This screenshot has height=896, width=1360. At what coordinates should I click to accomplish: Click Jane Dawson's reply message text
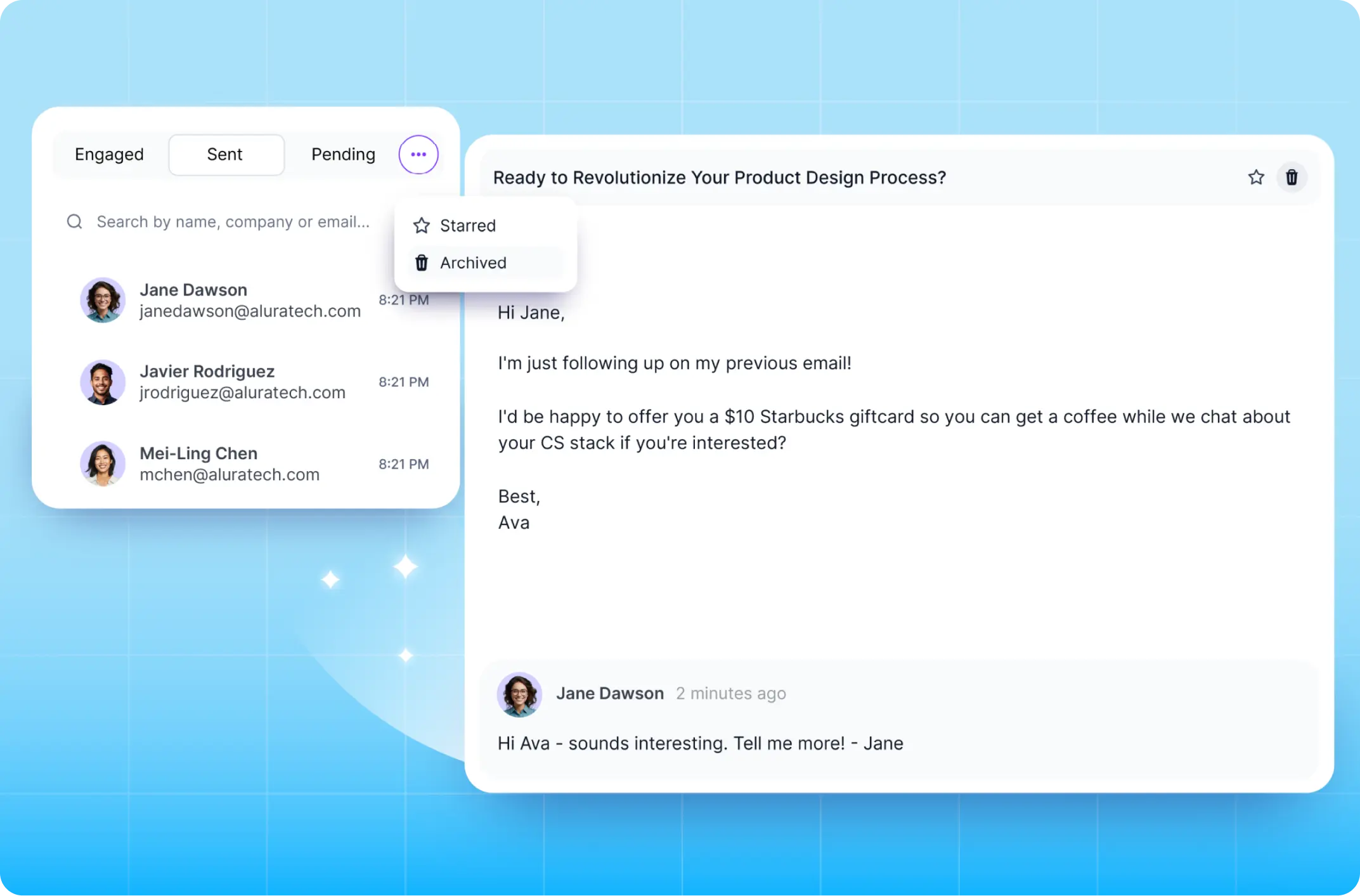(700, 743)
